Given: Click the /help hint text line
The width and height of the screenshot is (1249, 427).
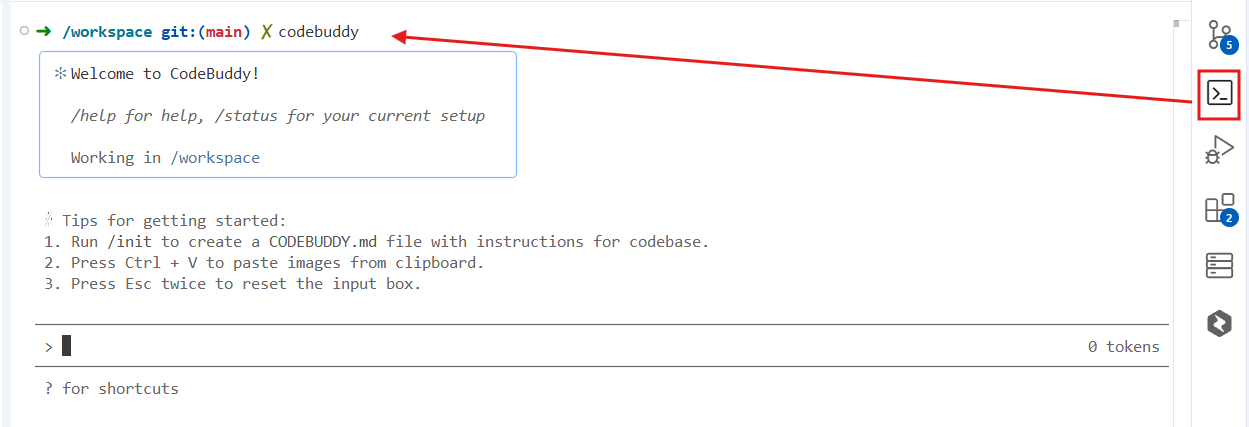Looking at the screenshot, I should point(278,116).
